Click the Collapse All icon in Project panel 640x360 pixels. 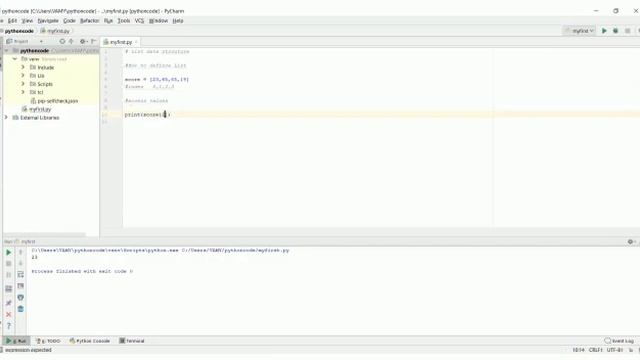tap(71, 41)
